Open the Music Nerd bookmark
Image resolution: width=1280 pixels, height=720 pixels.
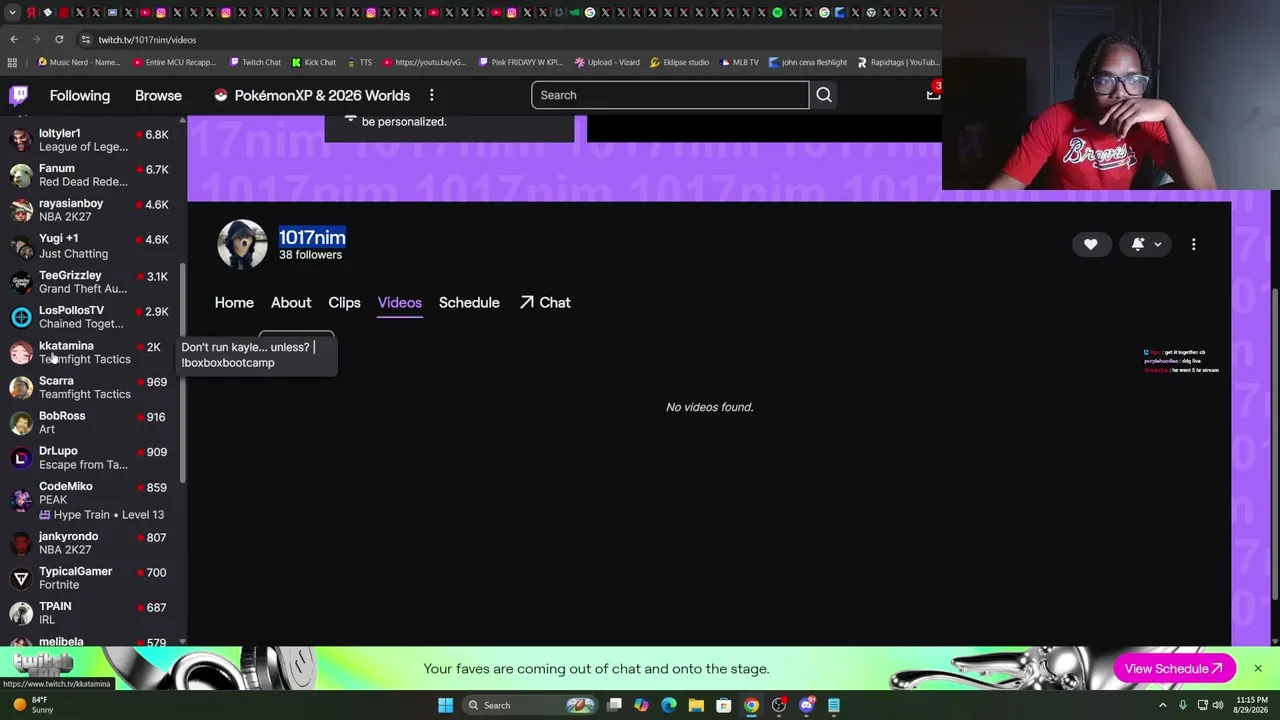tap(78, 62)
